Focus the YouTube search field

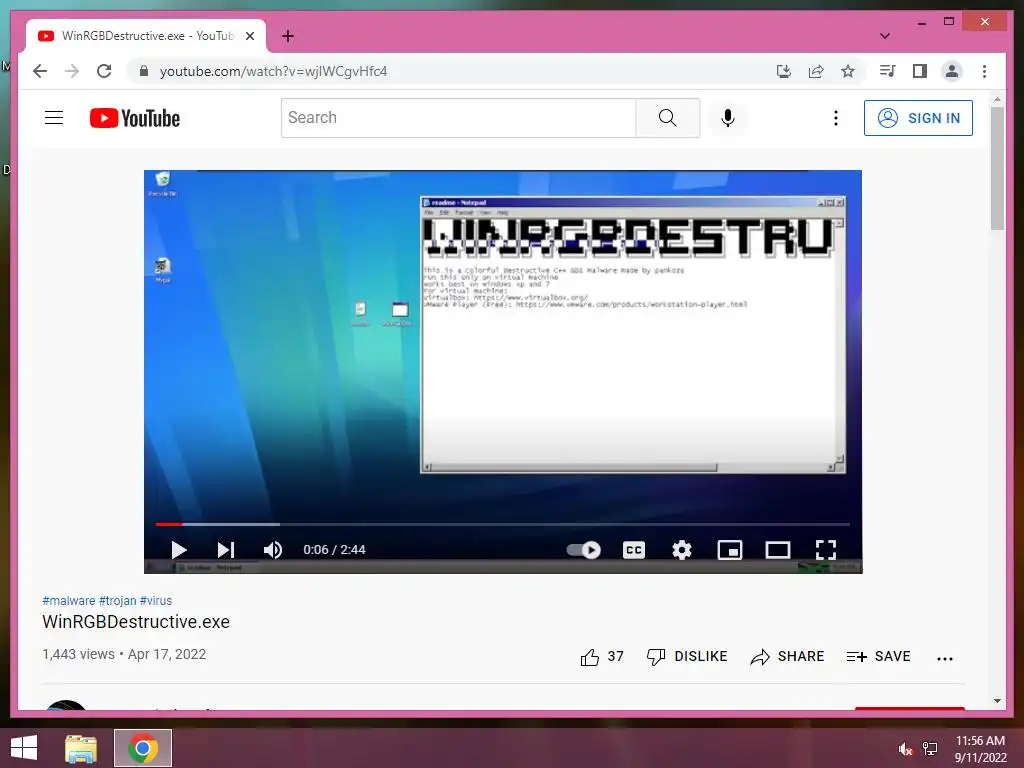coord(458,118)
